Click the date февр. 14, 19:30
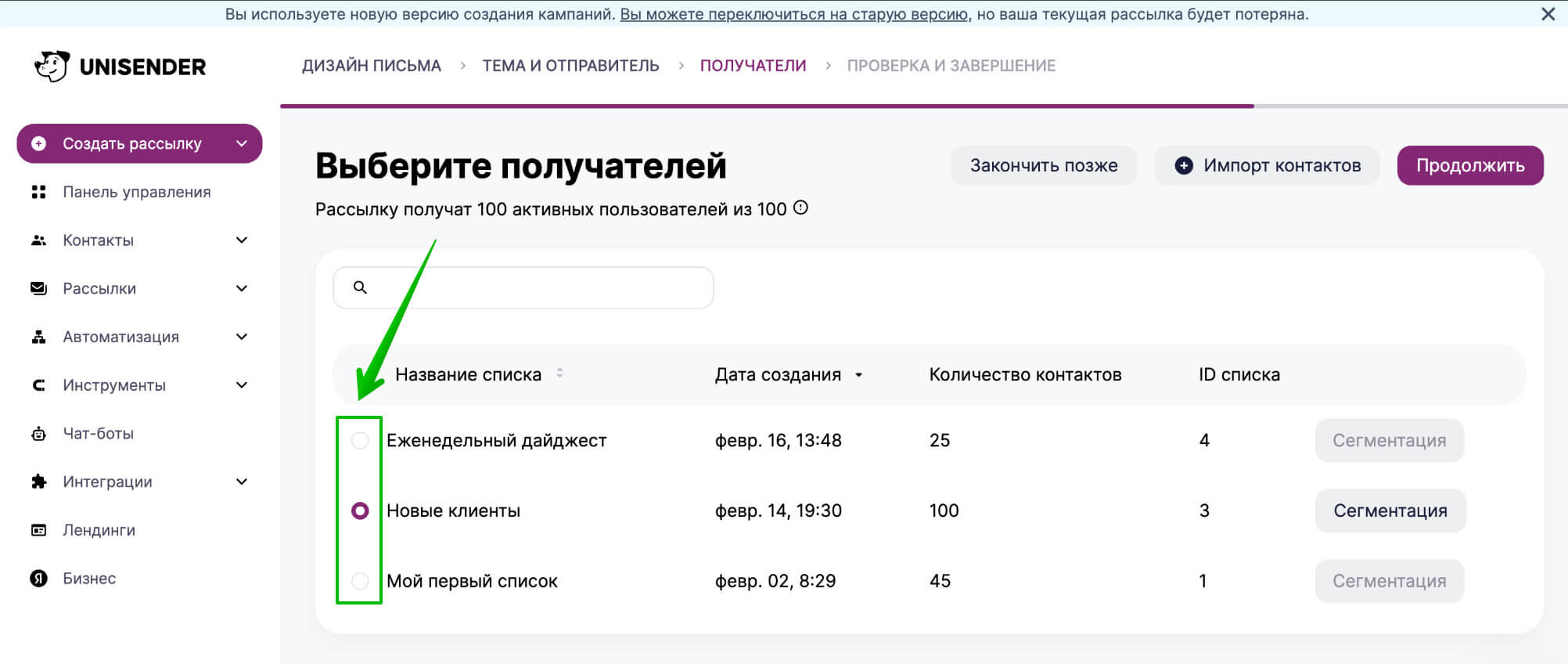The width and height of the screenshot is (1568, 664). pos(779,511)
